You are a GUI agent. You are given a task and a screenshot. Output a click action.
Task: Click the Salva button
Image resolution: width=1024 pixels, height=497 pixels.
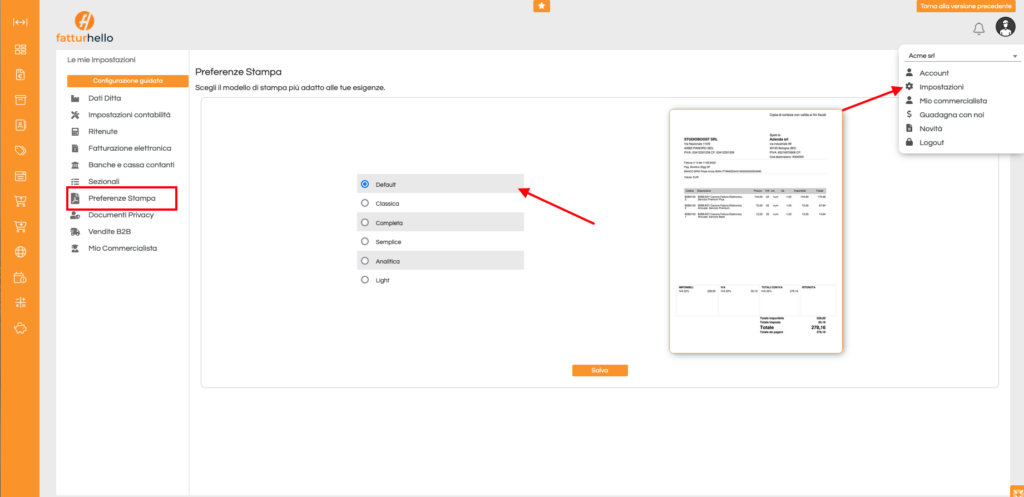(600, 370)
